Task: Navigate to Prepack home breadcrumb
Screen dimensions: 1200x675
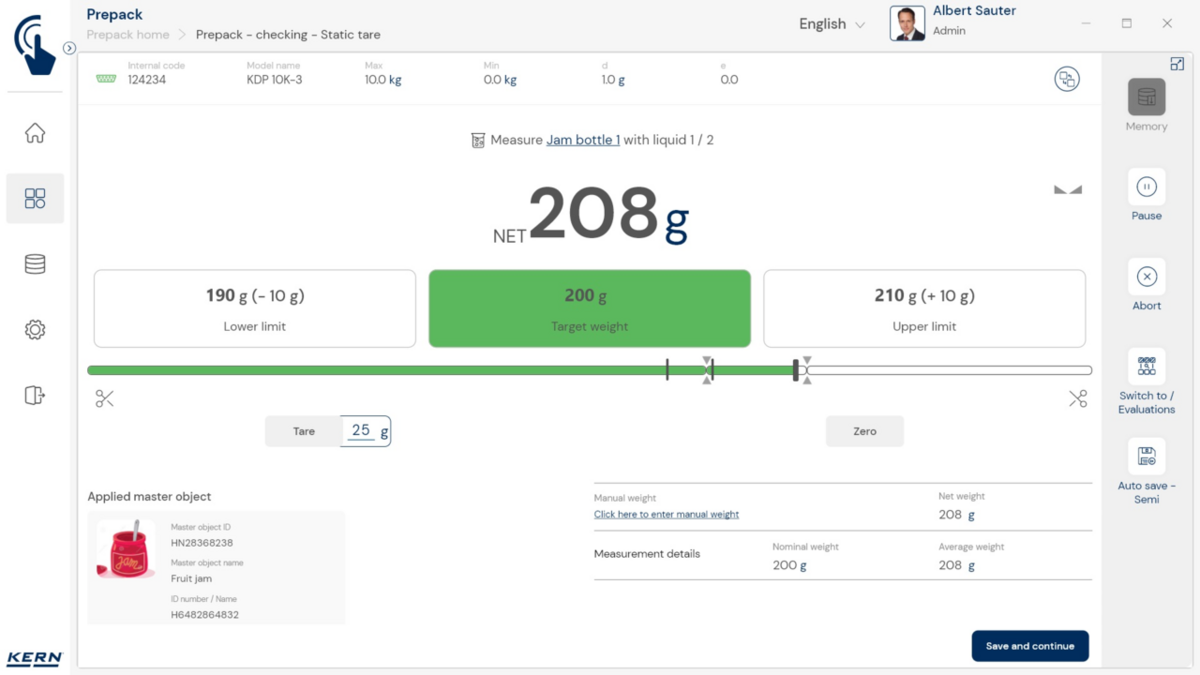Action: pos(127,35)
